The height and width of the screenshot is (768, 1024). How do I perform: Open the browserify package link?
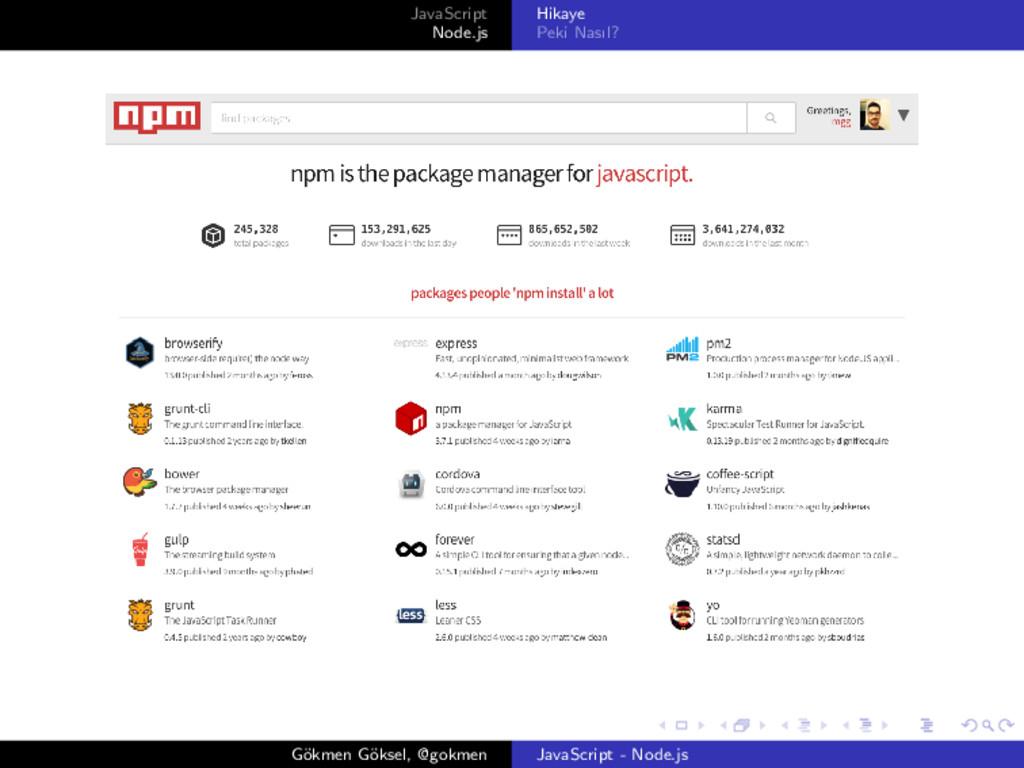(x=193, y=344)
